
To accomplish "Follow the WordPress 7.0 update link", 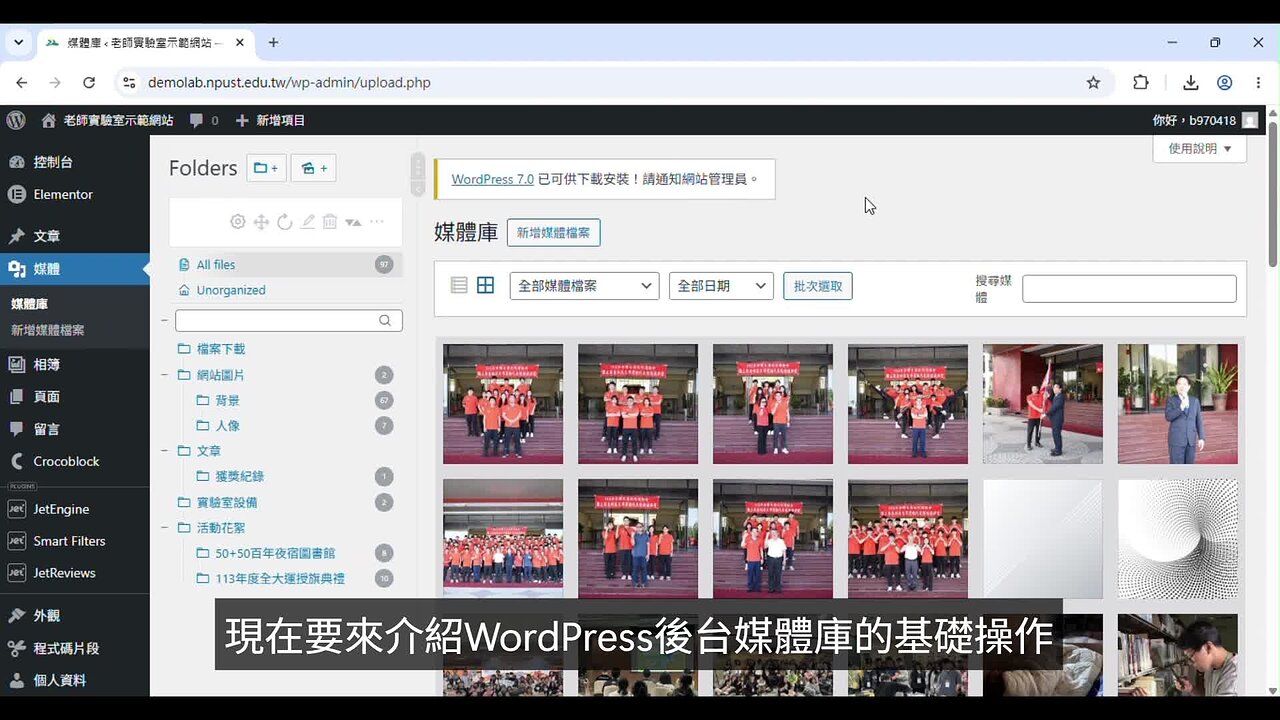I will 492,179.
